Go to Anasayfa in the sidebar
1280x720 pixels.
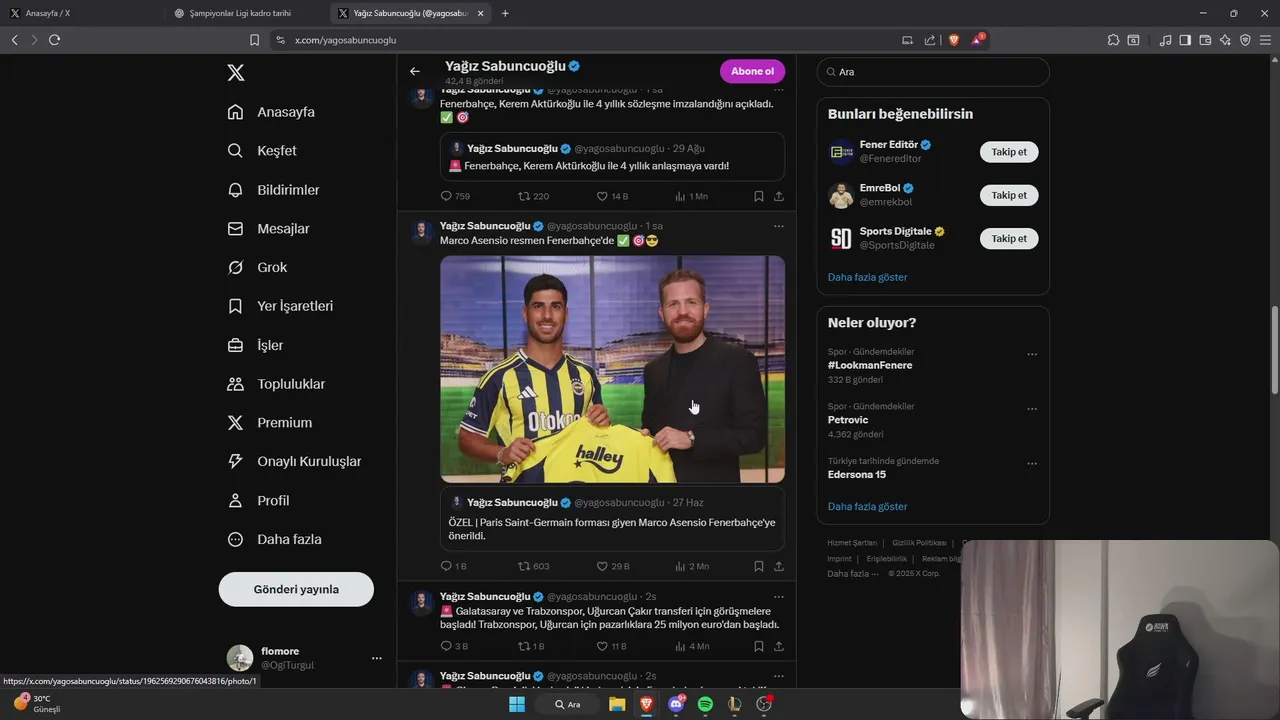click(271, 112)
